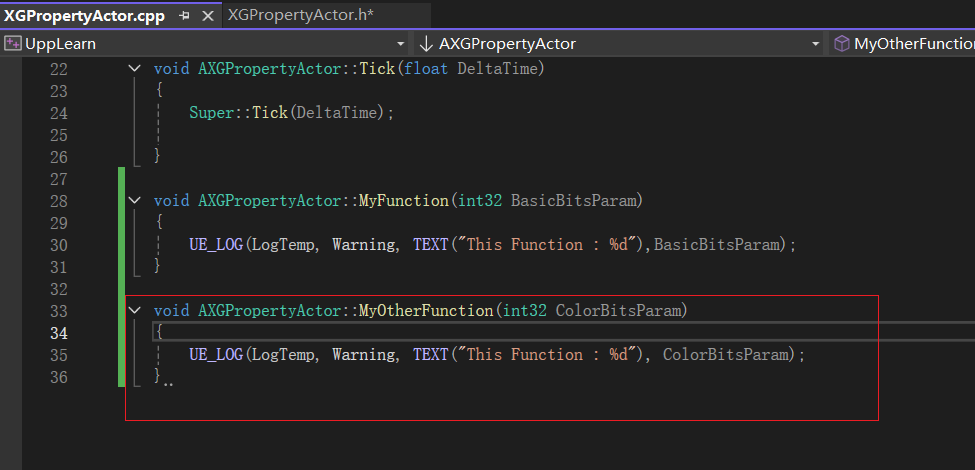Click the BasicBitsParam parameter in MyFunction signature

click(574, 201)
